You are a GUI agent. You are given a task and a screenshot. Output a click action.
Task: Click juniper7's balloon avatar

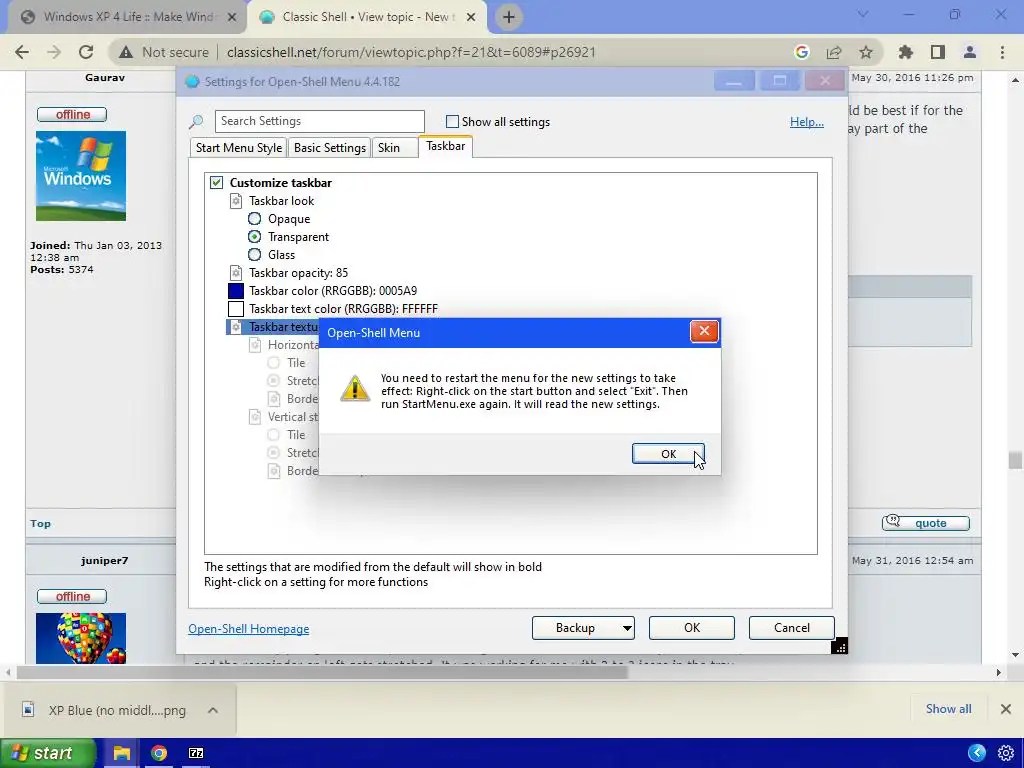(x=81, y=638)
